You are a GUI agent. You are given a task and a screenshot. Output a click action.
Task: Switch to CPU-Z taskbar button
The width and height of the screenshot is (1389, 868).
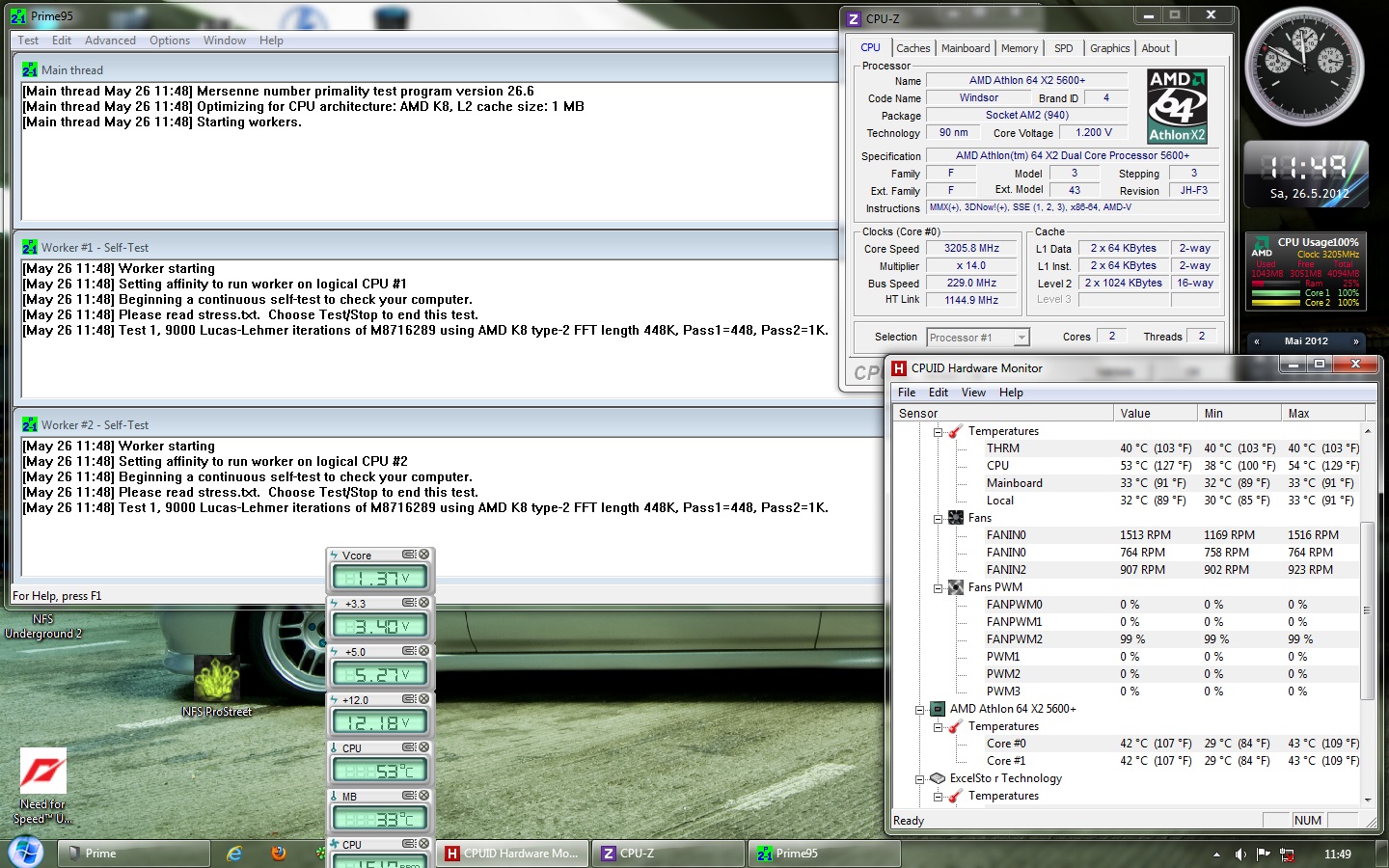668,854
